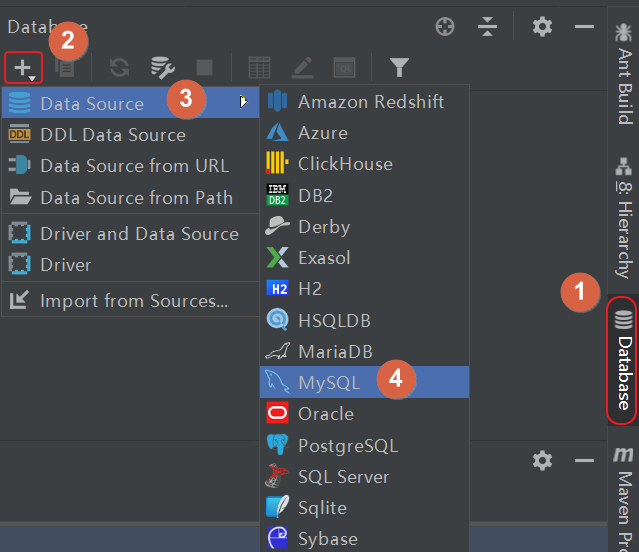Open the New (plus) dropdown button

[24, 68]
